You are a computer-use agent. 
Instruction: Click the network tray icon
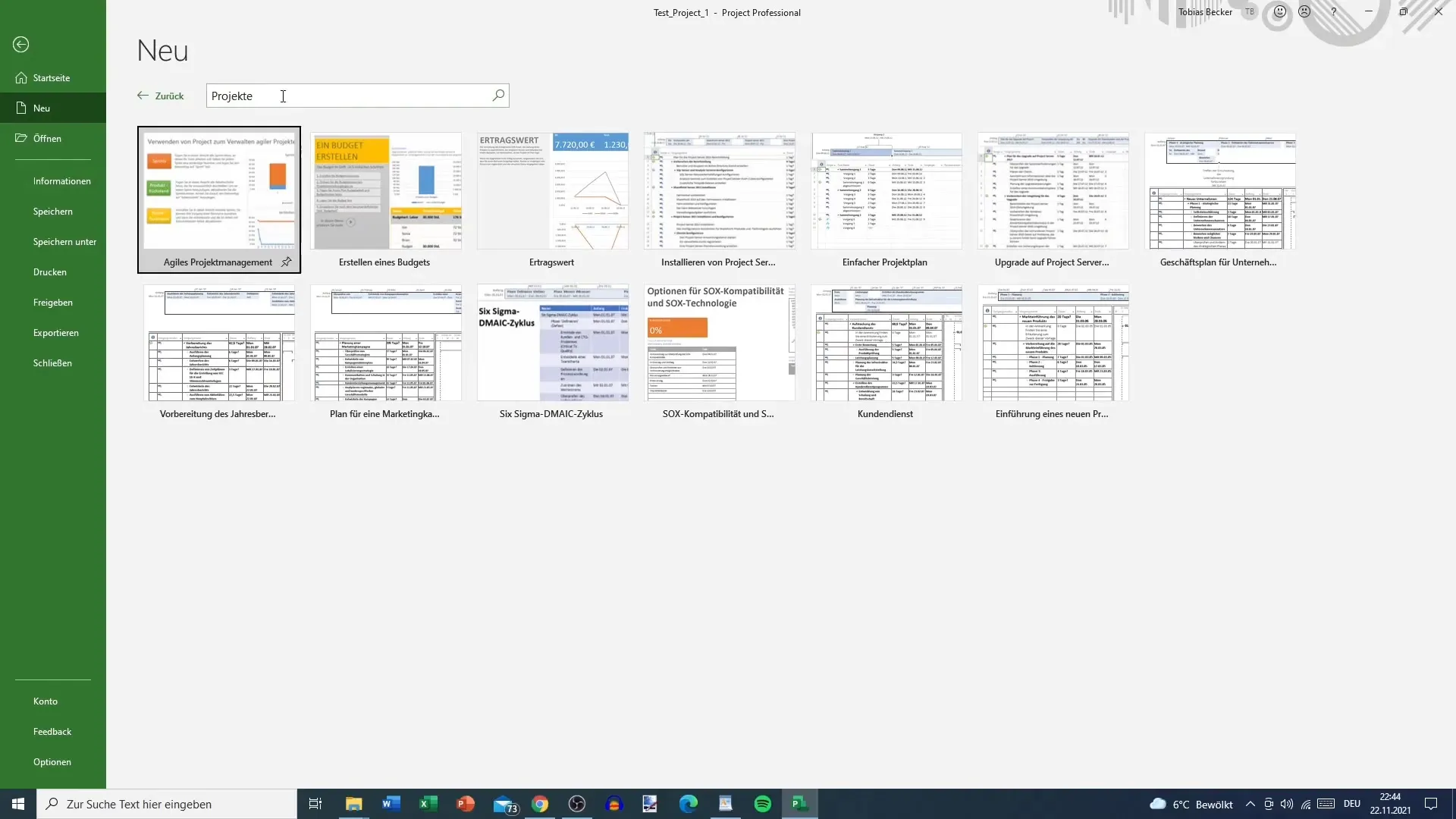point(1306,804)
